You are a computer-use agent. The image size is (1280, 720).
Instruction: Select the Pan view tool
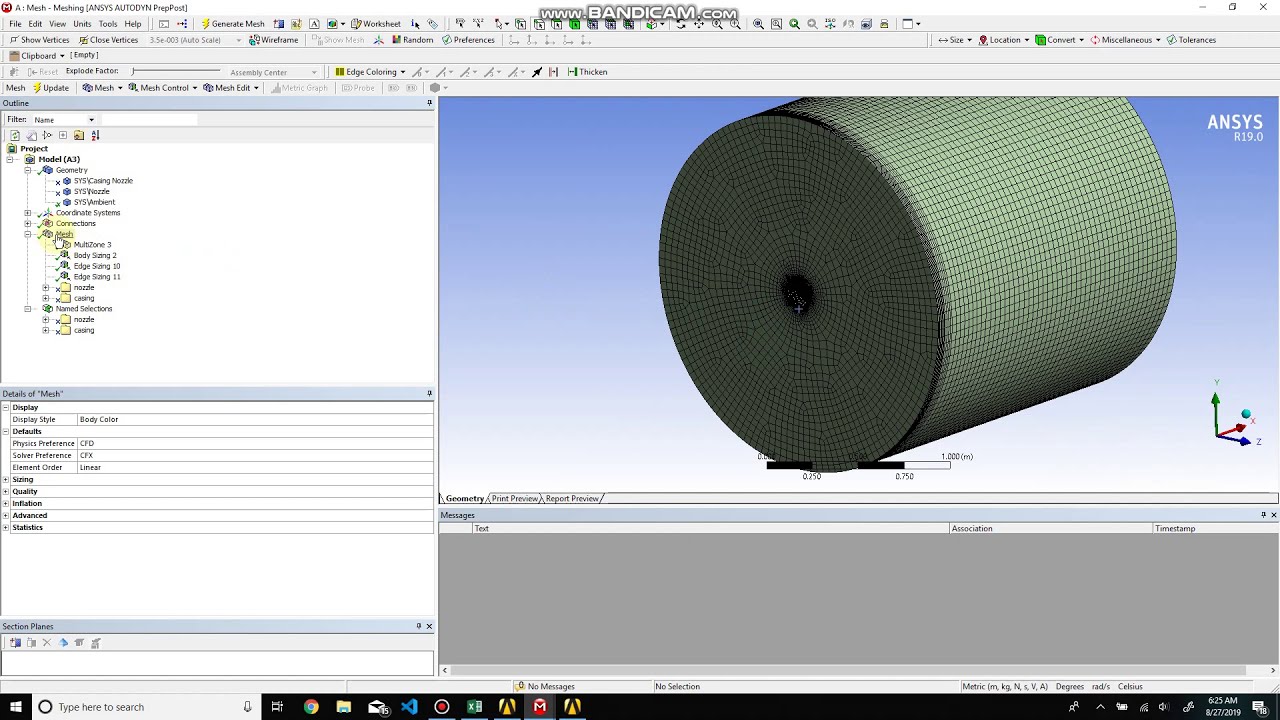(x=699, y=24)
